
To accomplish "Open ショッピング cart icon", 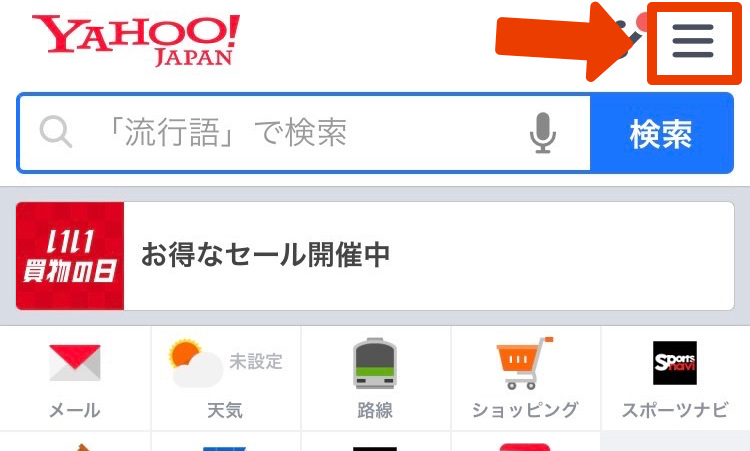I will [524, 363].
